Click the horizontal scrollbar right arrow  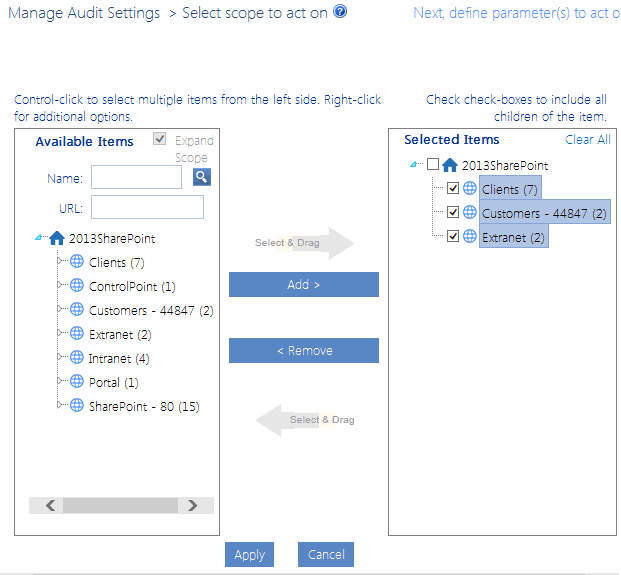click(192, 506)
